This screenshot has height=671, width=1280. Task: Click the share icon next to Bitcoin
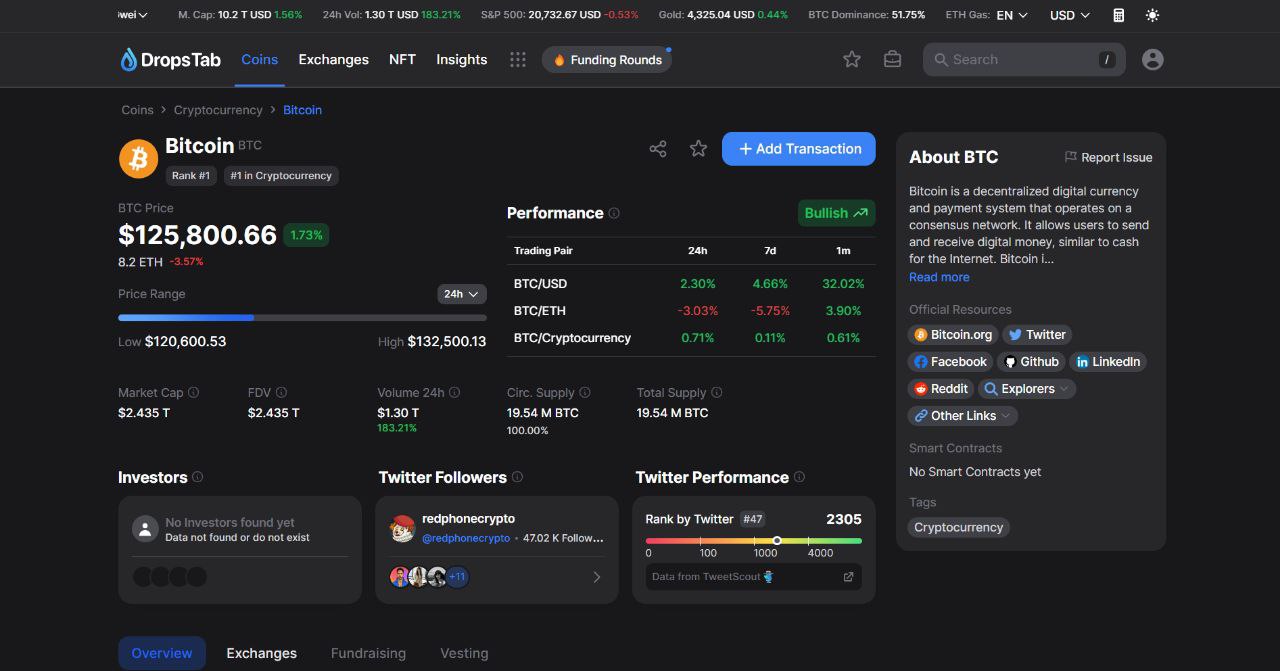click(658, 149)
